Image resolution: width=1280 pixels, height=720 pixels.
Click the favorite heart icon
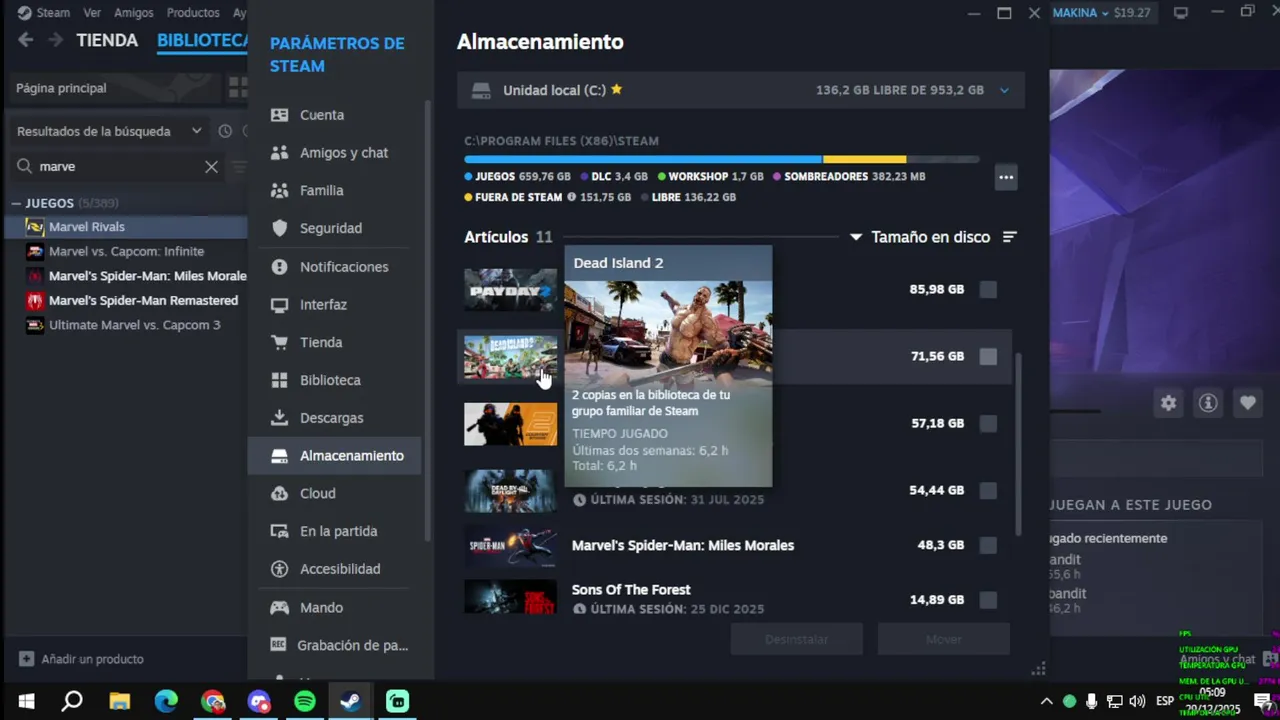click(x=1247, y=403)
